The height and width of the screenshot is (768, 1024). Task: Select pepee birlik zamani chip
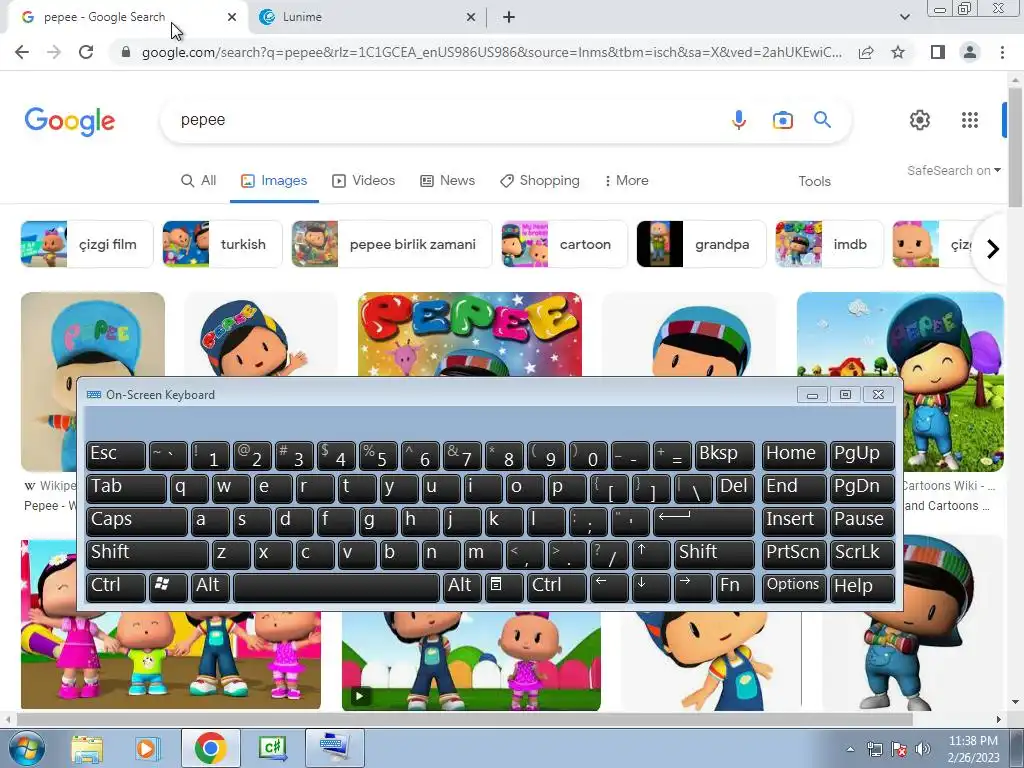pyautogui.click(x=391, y=244)
